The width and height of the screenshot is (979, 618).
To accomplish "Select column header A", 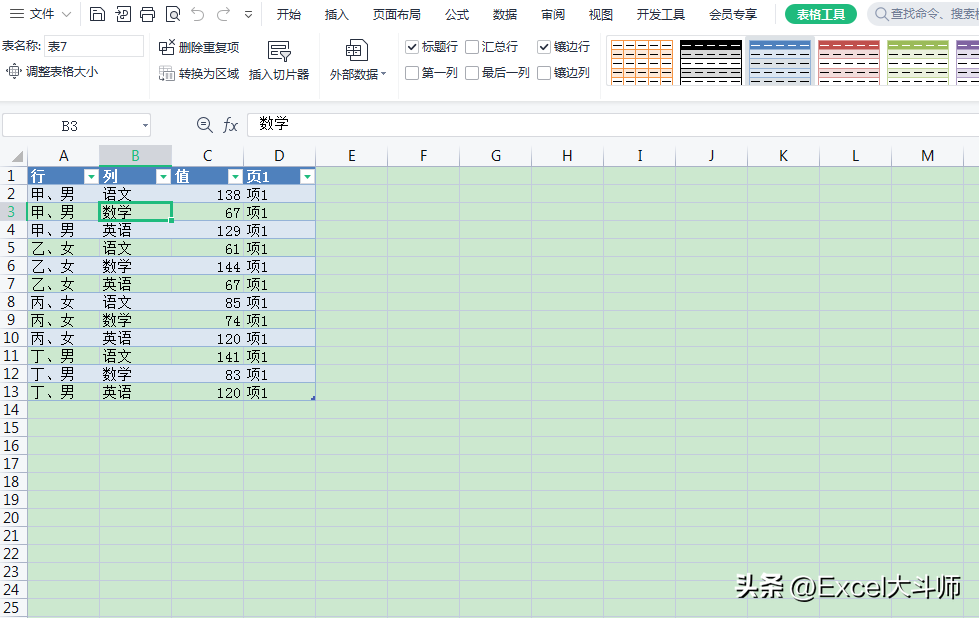I will 63,155.
